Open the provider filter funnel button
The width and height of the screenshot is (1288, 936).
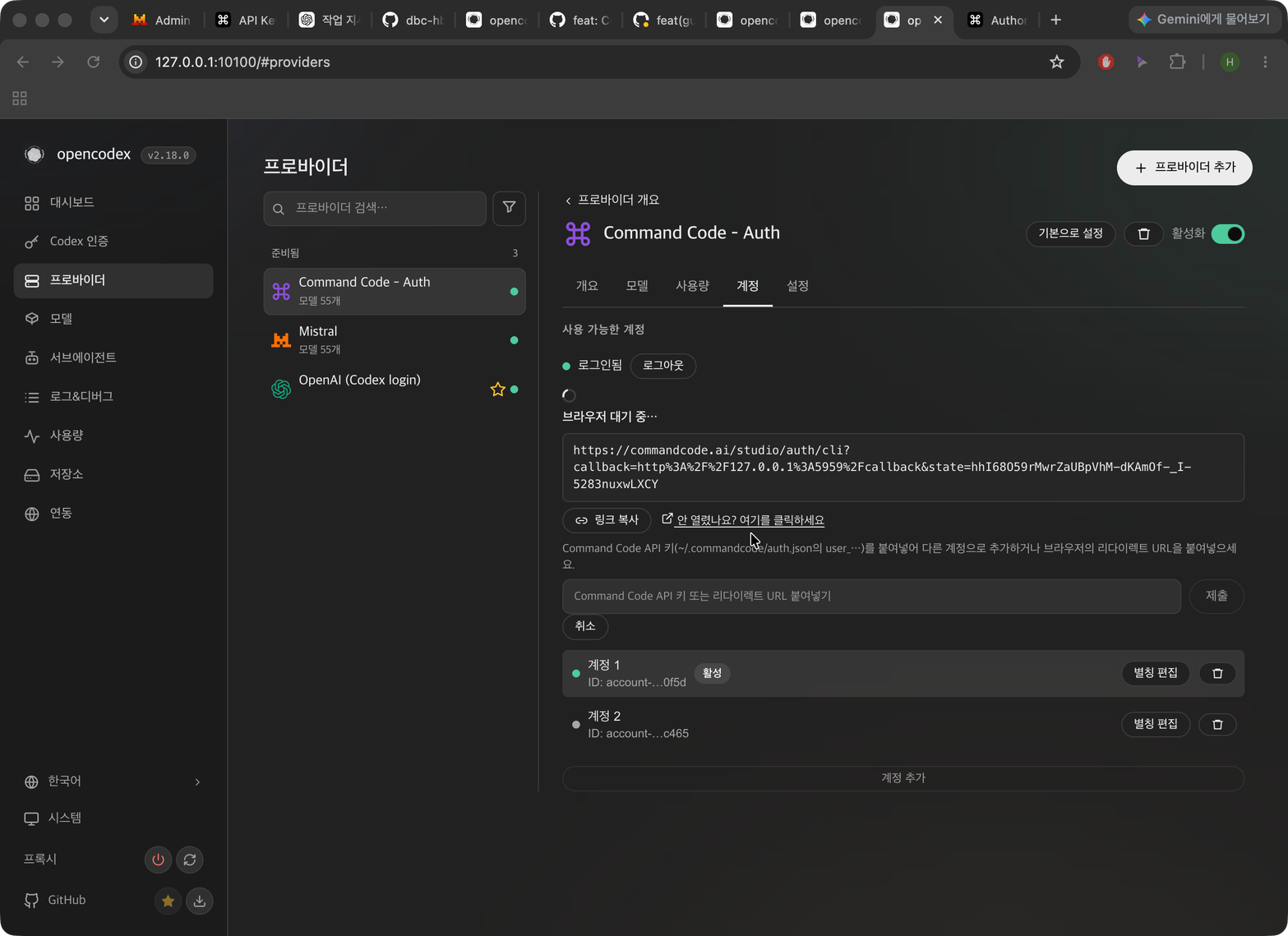509,208
